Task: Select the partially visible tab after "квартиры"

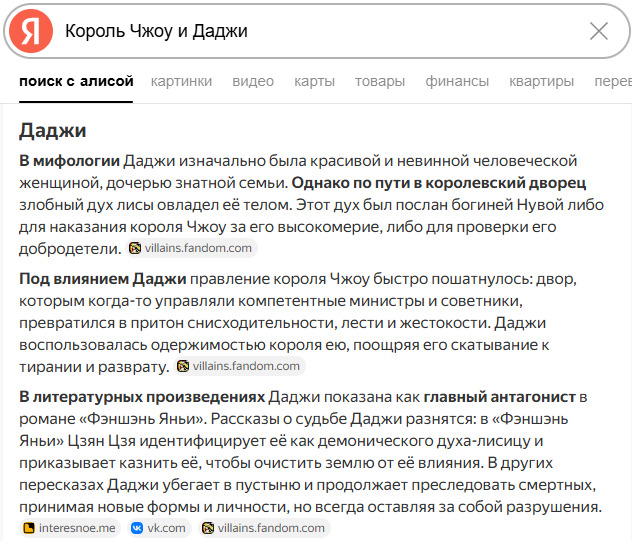Action: point(612,81)
